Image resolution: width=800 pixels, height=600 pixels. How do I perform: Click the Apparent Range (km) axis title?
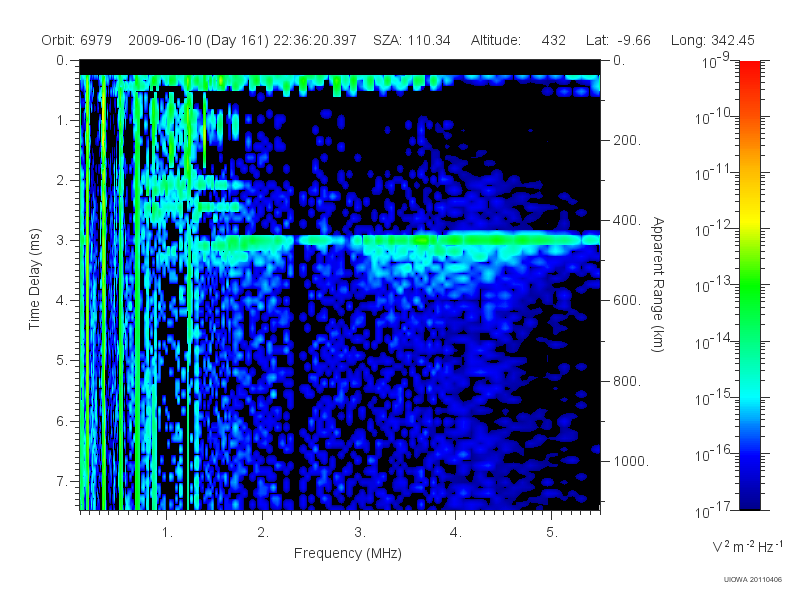658,284
